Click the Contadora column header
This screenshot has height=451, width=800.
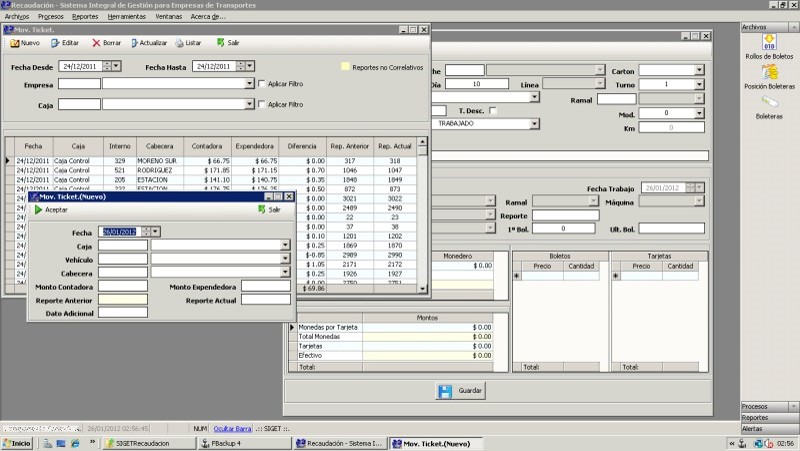[x=207, y=146]
